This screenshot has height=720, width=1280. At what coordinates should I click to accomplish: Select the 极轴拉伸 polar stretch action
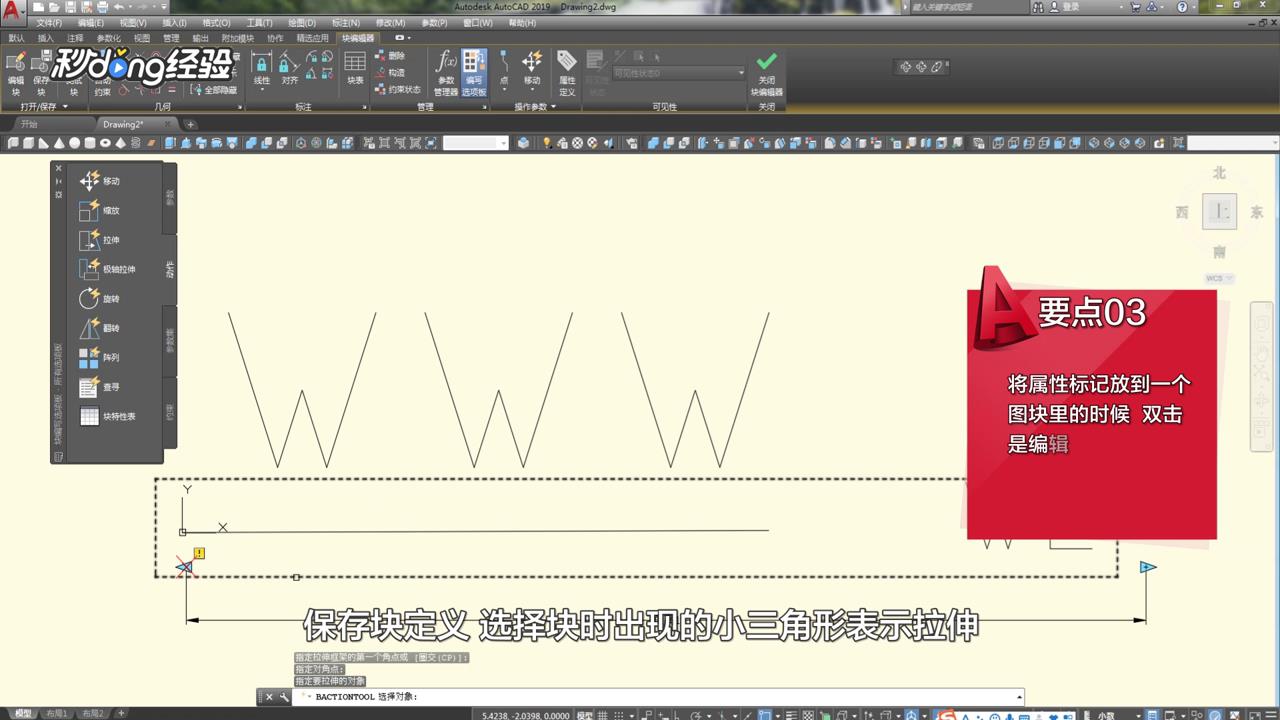point(106,269)
